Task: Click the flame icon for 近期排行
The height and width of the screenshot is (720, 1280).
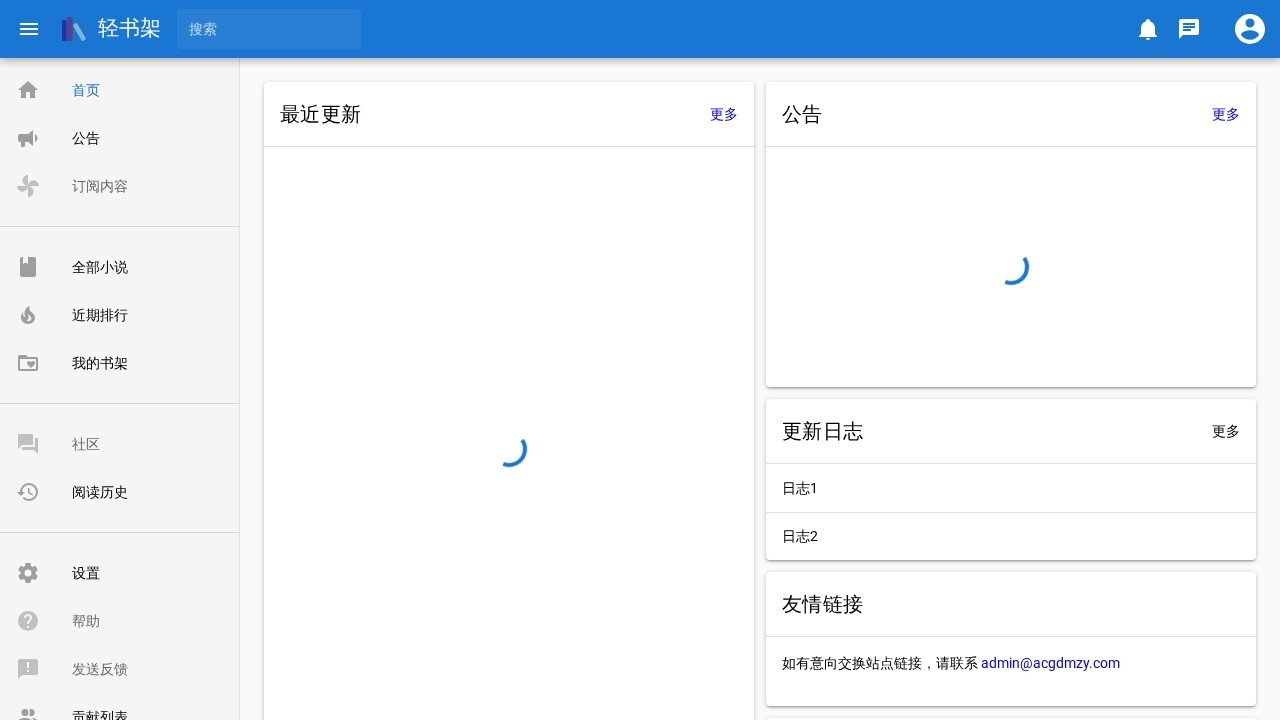Action: 28,315
